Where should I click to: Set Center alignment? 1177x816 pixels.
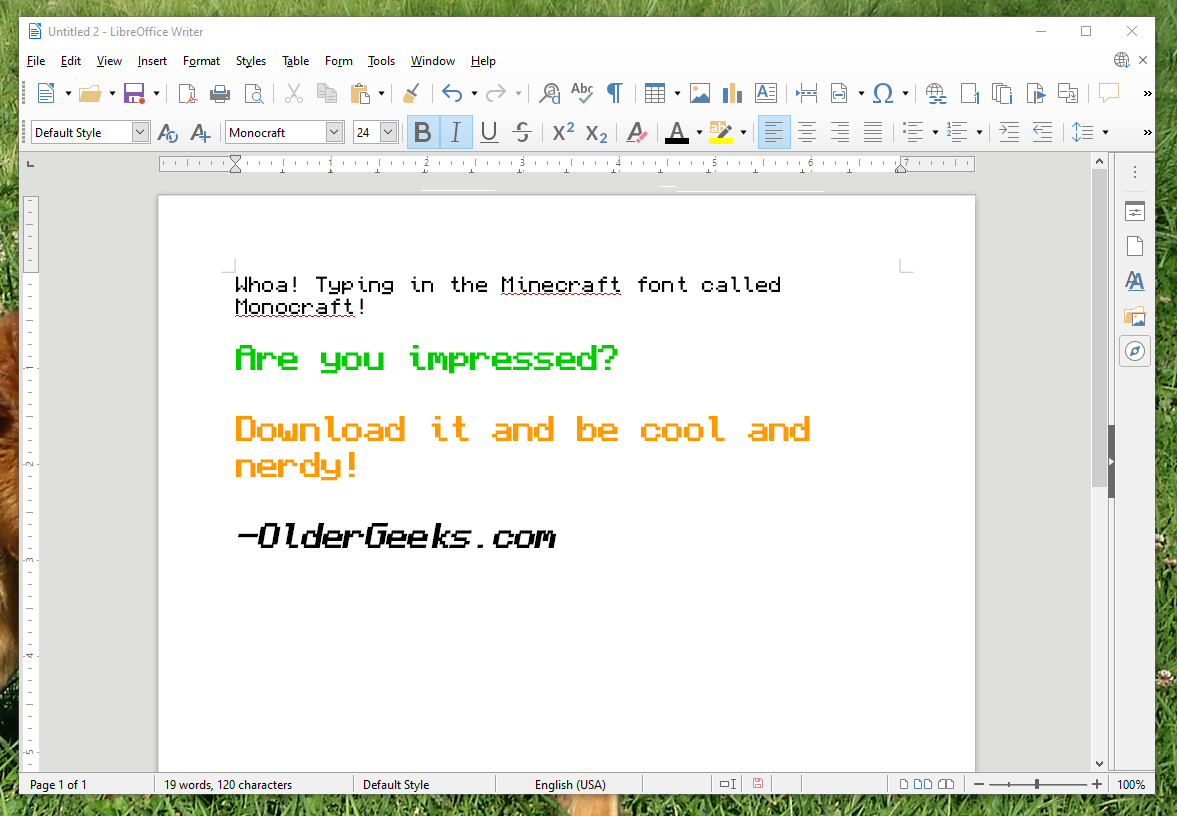tap(807, 133)
